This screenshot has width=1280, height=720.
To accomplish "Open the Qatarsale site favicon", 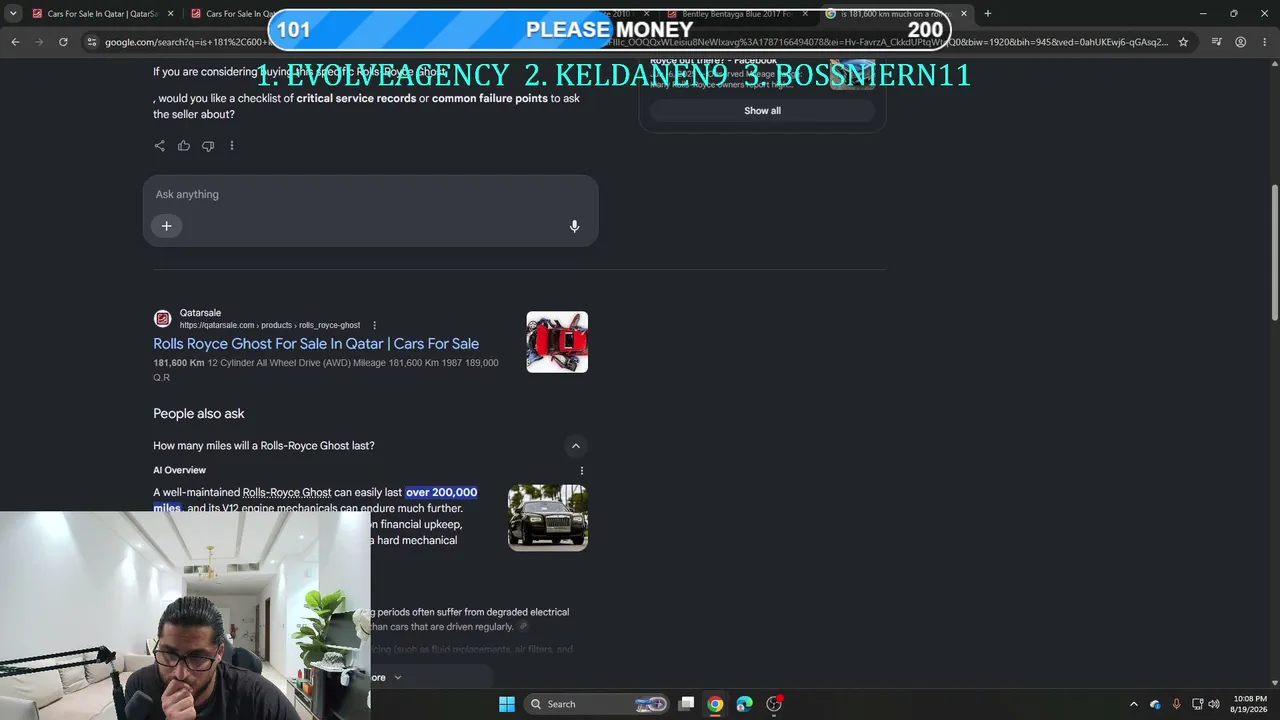I will click(x=162, y=319).
